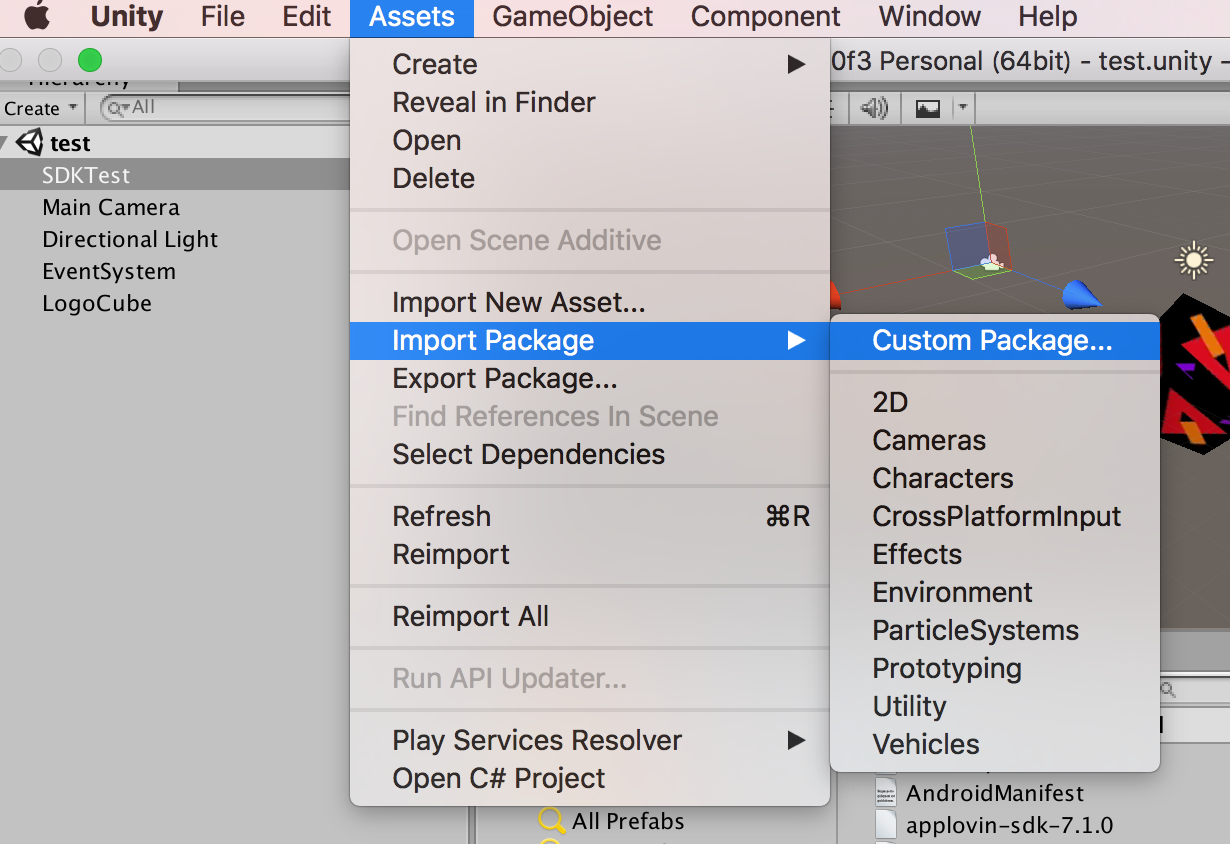Click the All Prefabs search icon
Screen dimensions: 1230x844
click(x=551, y=821)
